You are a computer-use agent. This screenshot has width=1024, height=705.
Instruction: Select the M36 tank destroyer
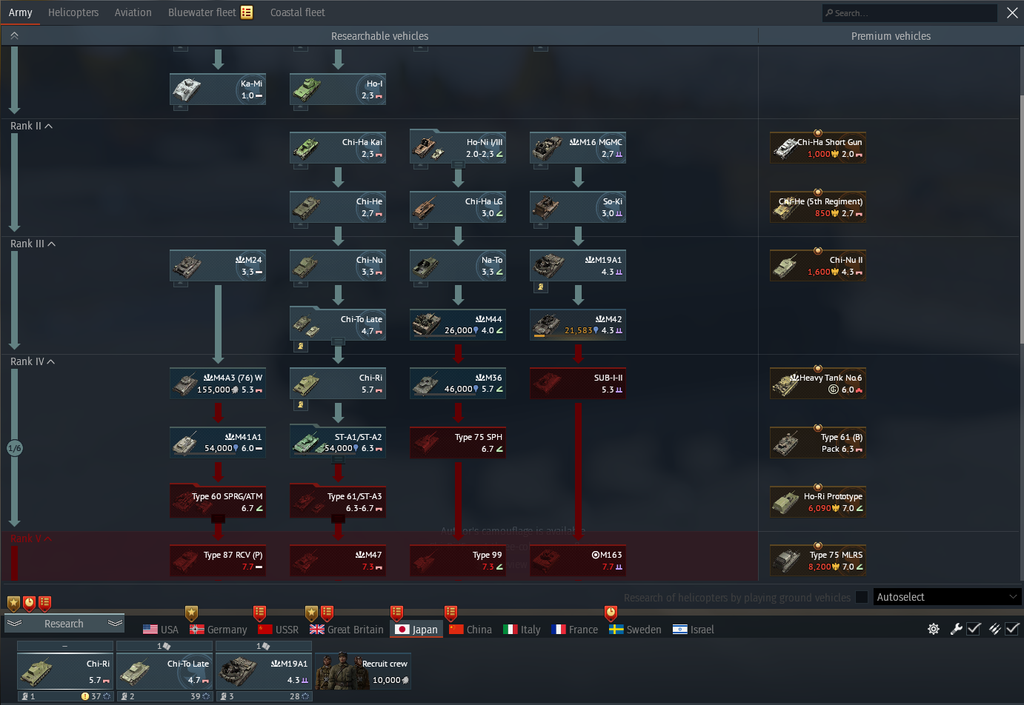coord(458,384)
